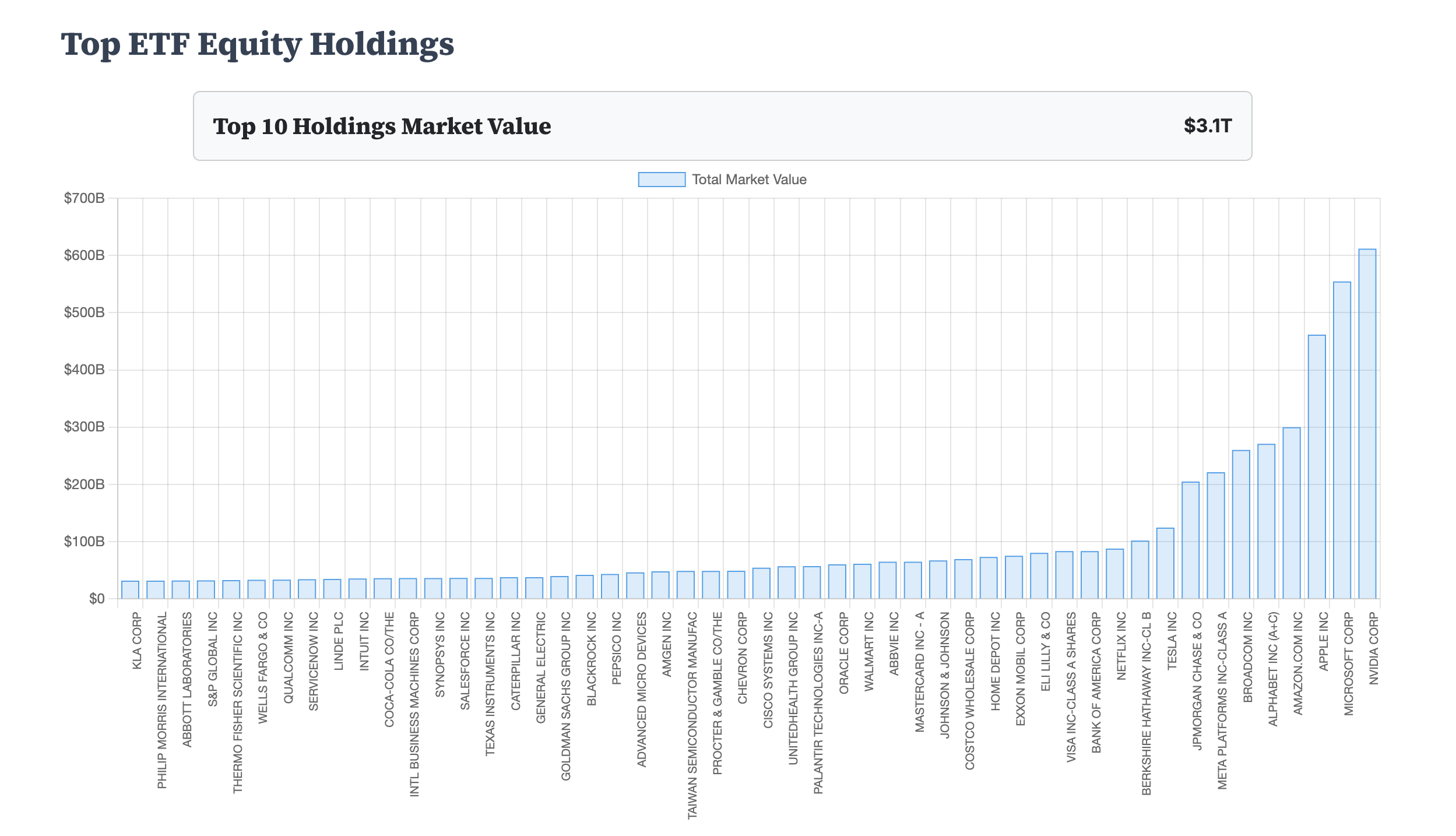
Task: Click the NVIDIA CORP bar
Action: tap(1367, 424)
